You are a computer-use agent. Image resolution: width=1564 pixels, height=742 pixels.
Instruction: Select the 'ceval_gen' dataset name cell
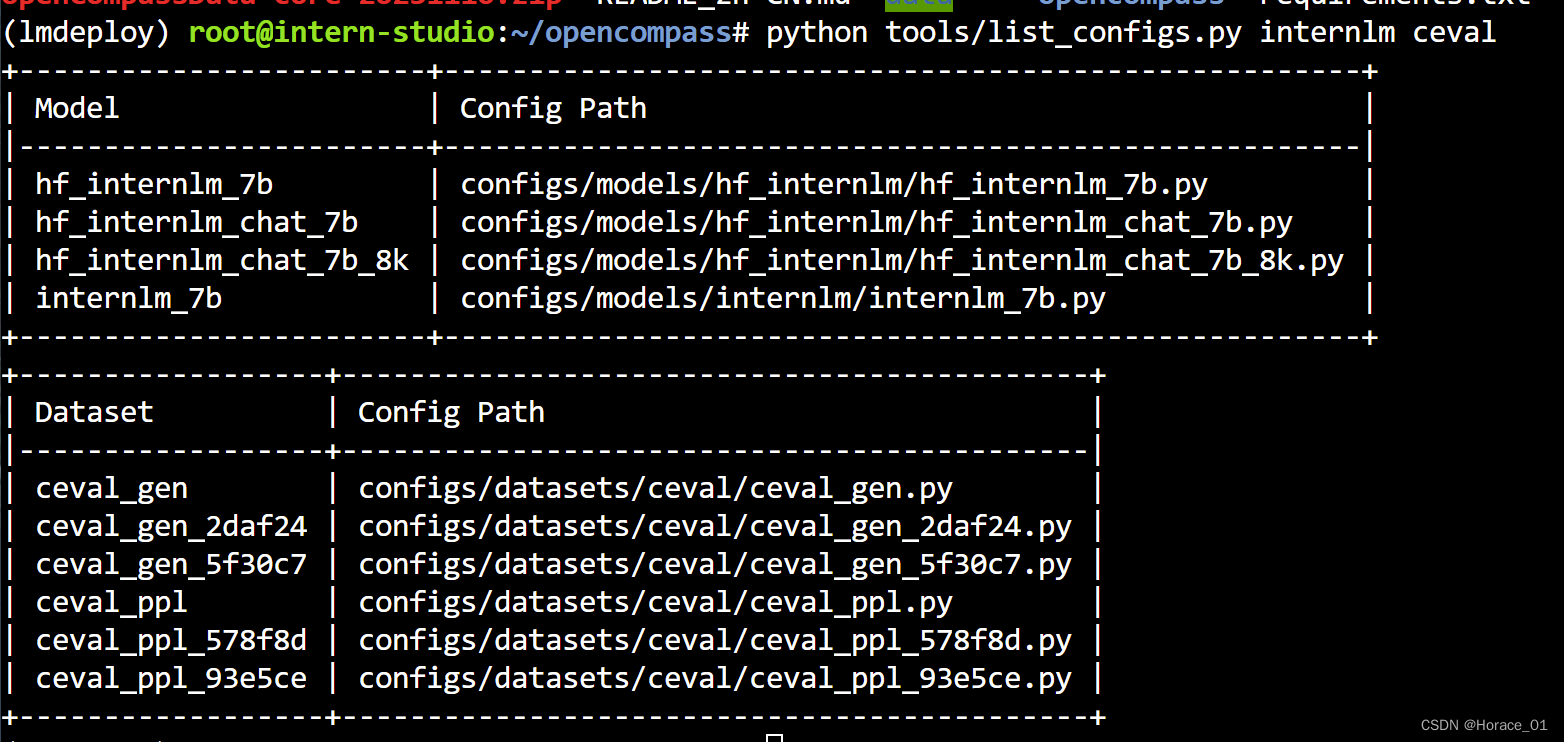pyautogui.click(x=111, y=488)
